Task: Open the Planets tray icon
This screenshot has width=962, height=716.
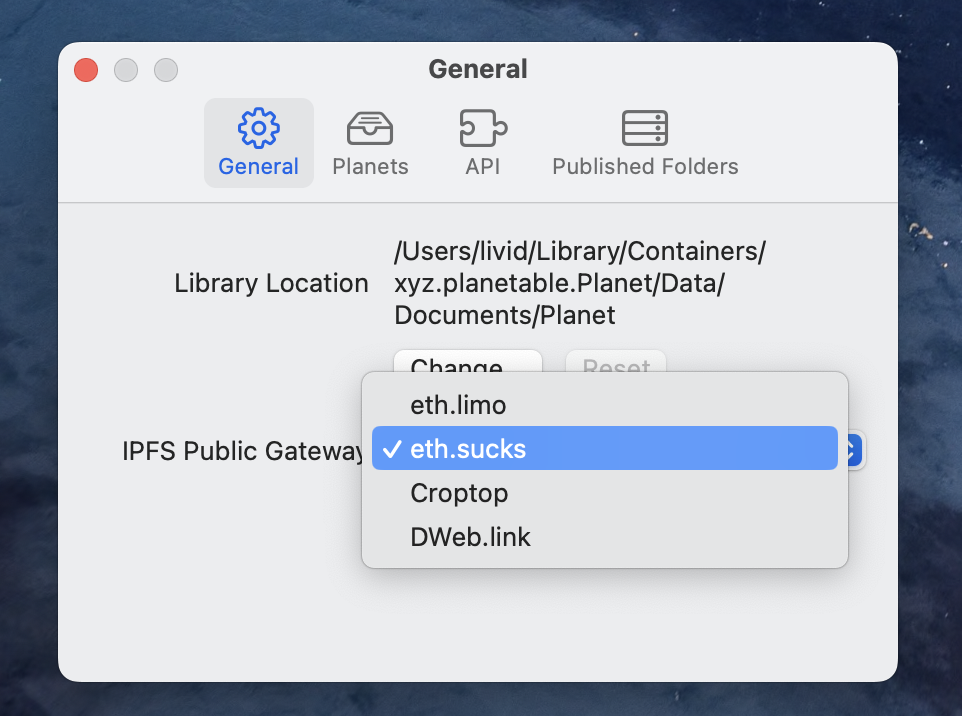Action: (370, 128)
